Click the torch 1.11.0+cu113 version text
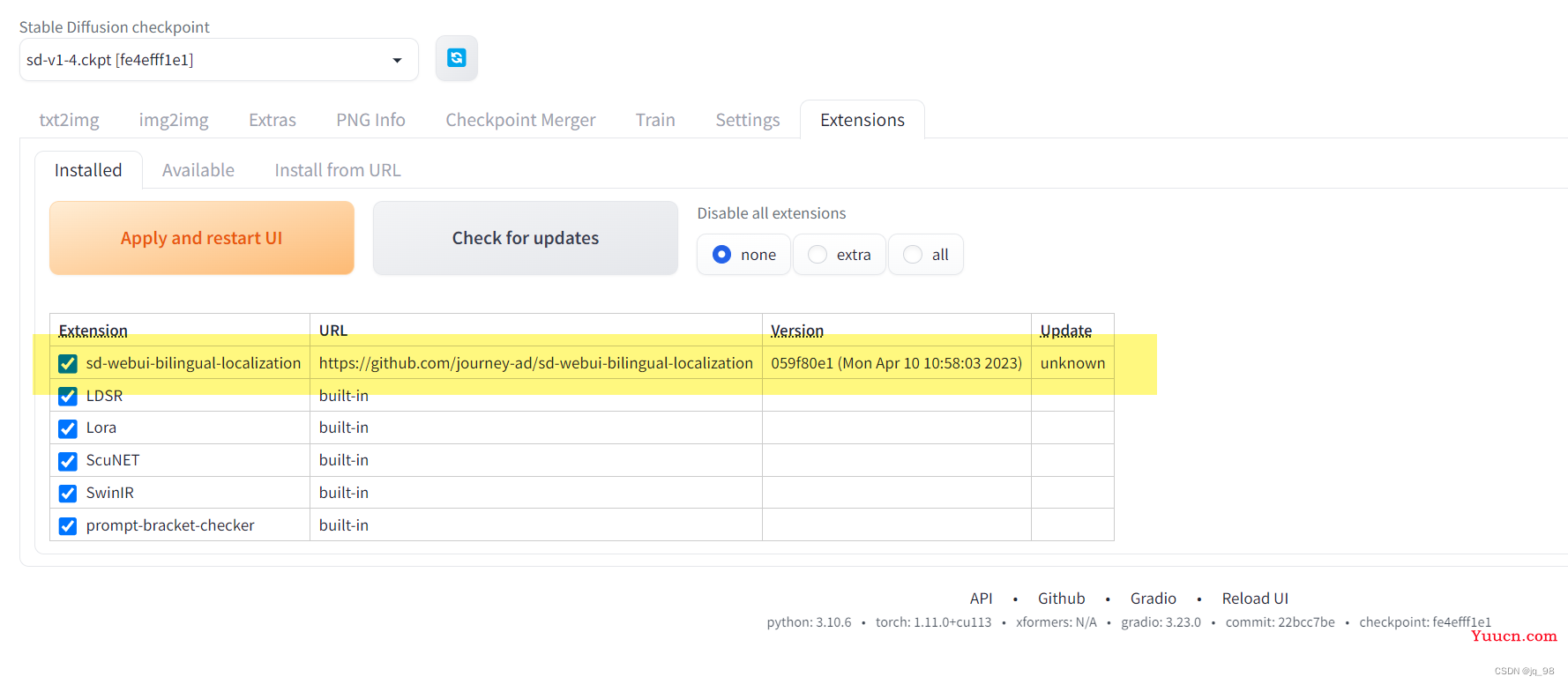Screen dimensions: 1568x684 click(x=933, y=622)
